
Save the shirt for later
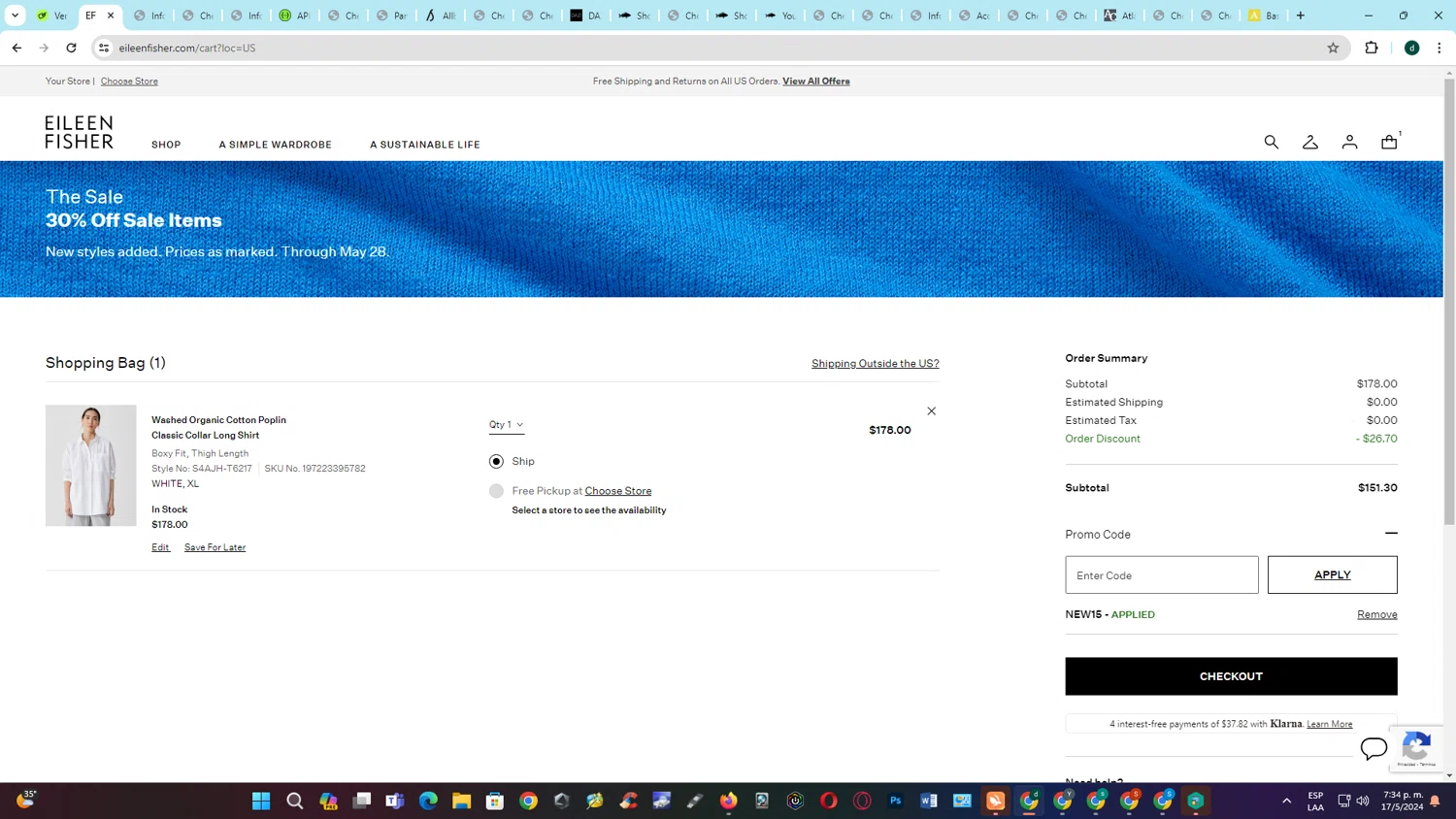(x=215, y=547)
